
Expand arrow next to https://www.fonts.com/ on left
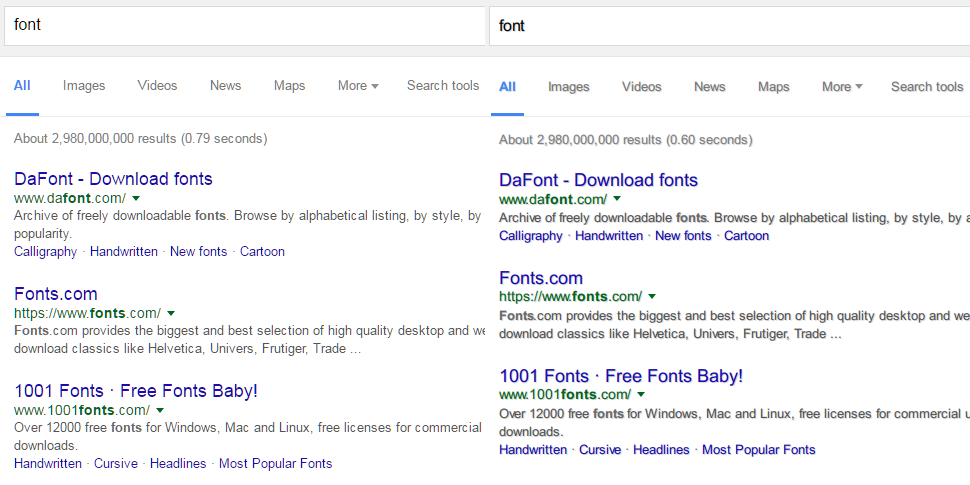click(x=171, y=313)
